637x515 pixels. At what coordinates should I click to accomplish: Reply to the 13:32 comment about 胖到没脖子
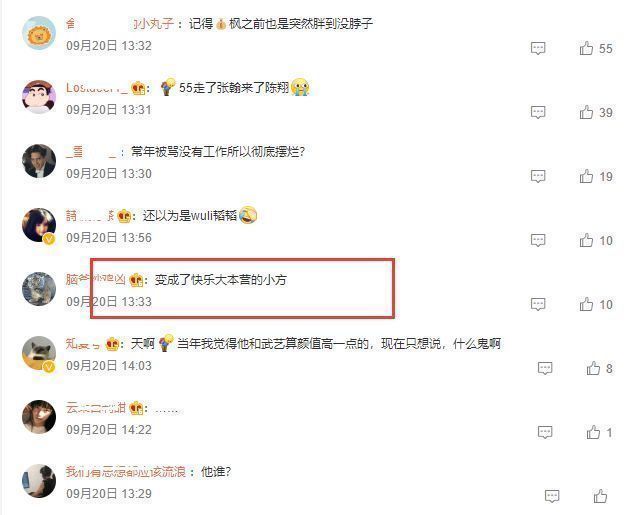pos(538,48)
